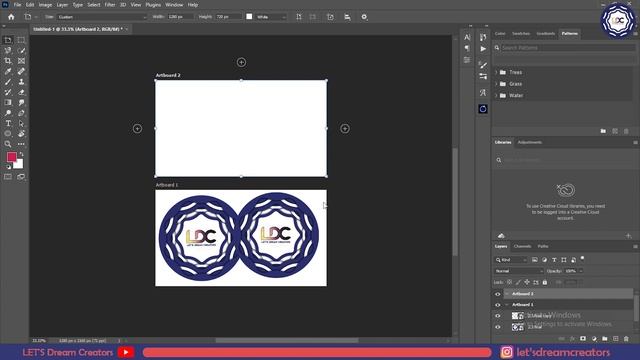The image size is (640, 360).
Task: Open artboard background color dropdown showing White
Action: [x=271, y=17]
